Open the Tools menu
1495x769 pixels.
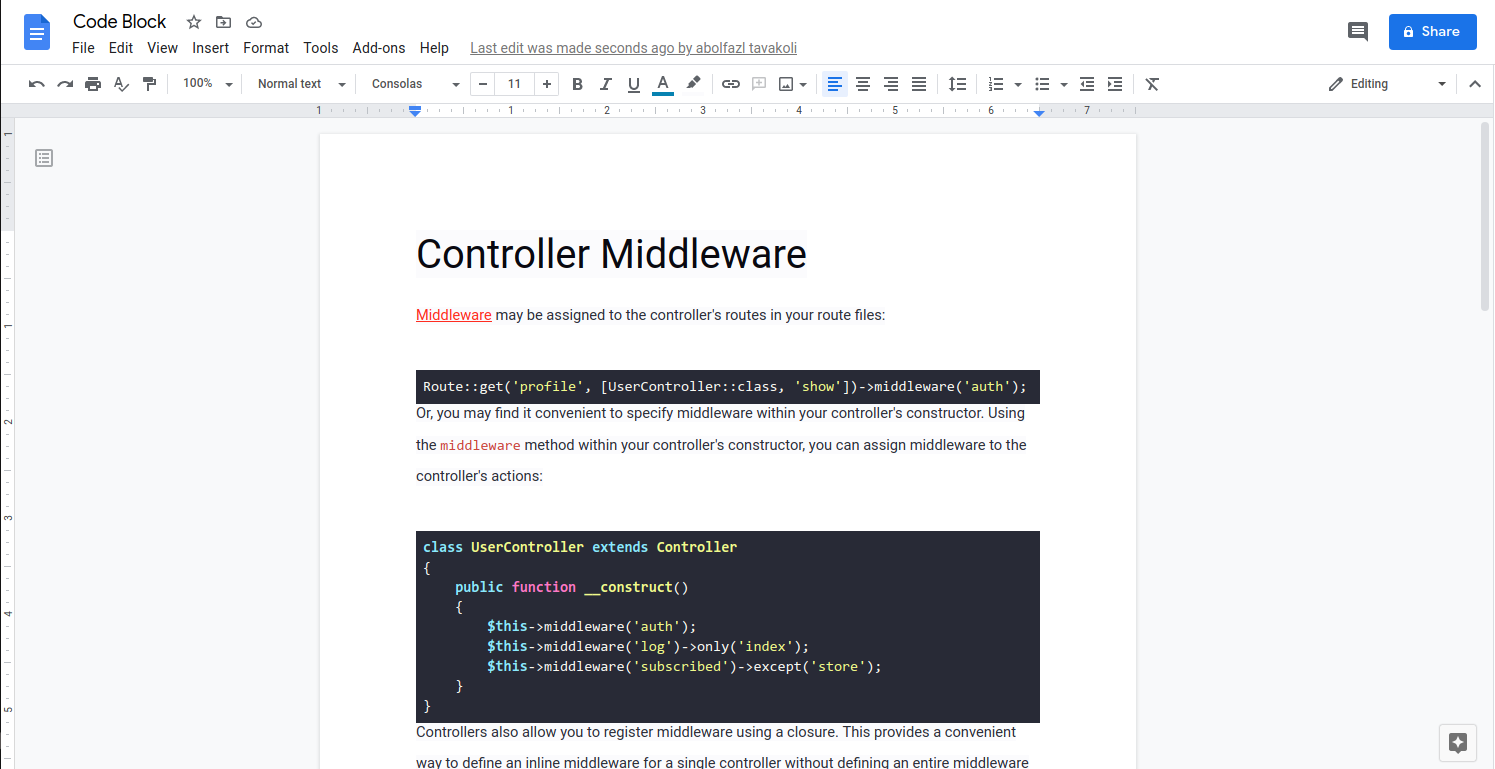321,48
